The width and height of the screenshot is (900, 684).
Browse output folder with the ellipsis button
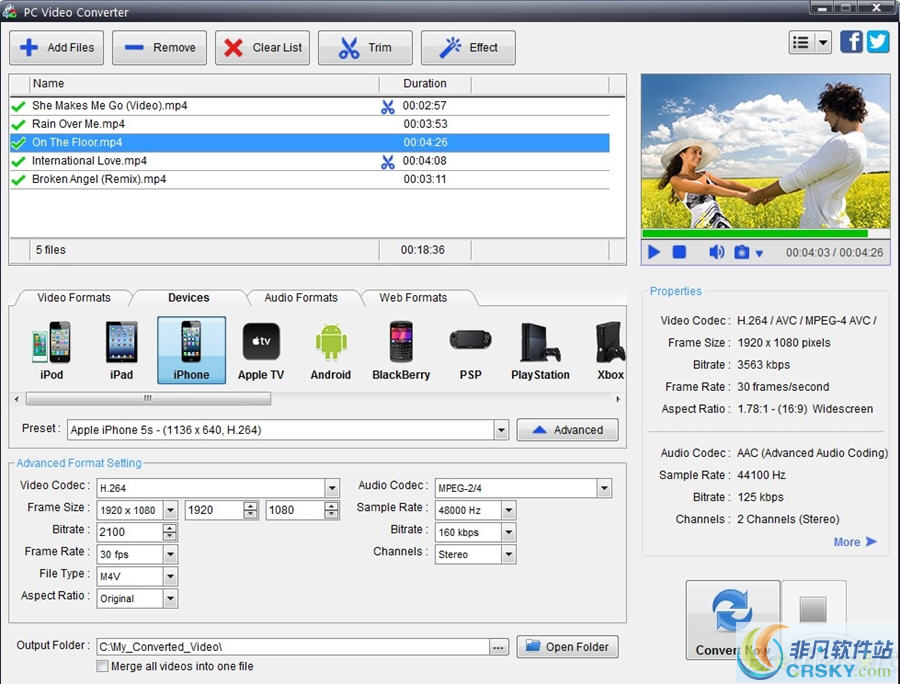498,647
